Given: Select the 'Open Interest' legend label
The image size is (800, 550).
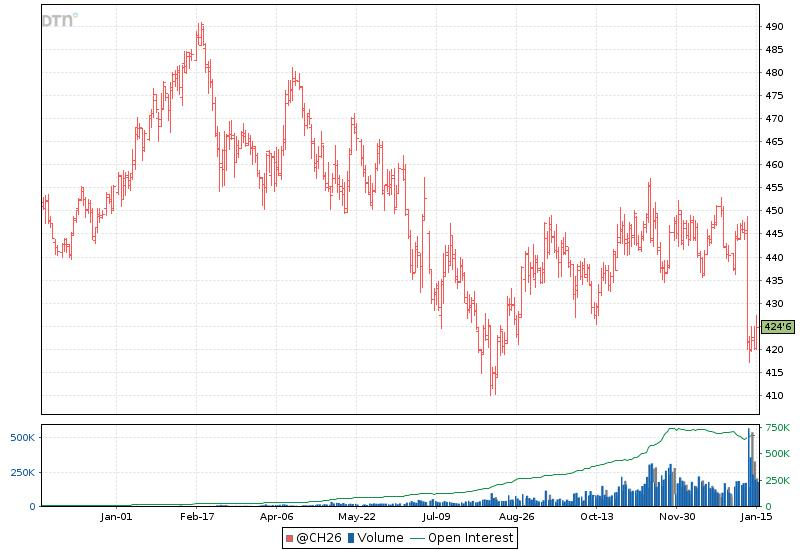Looking at the screenshot, I should pos(470,538).
